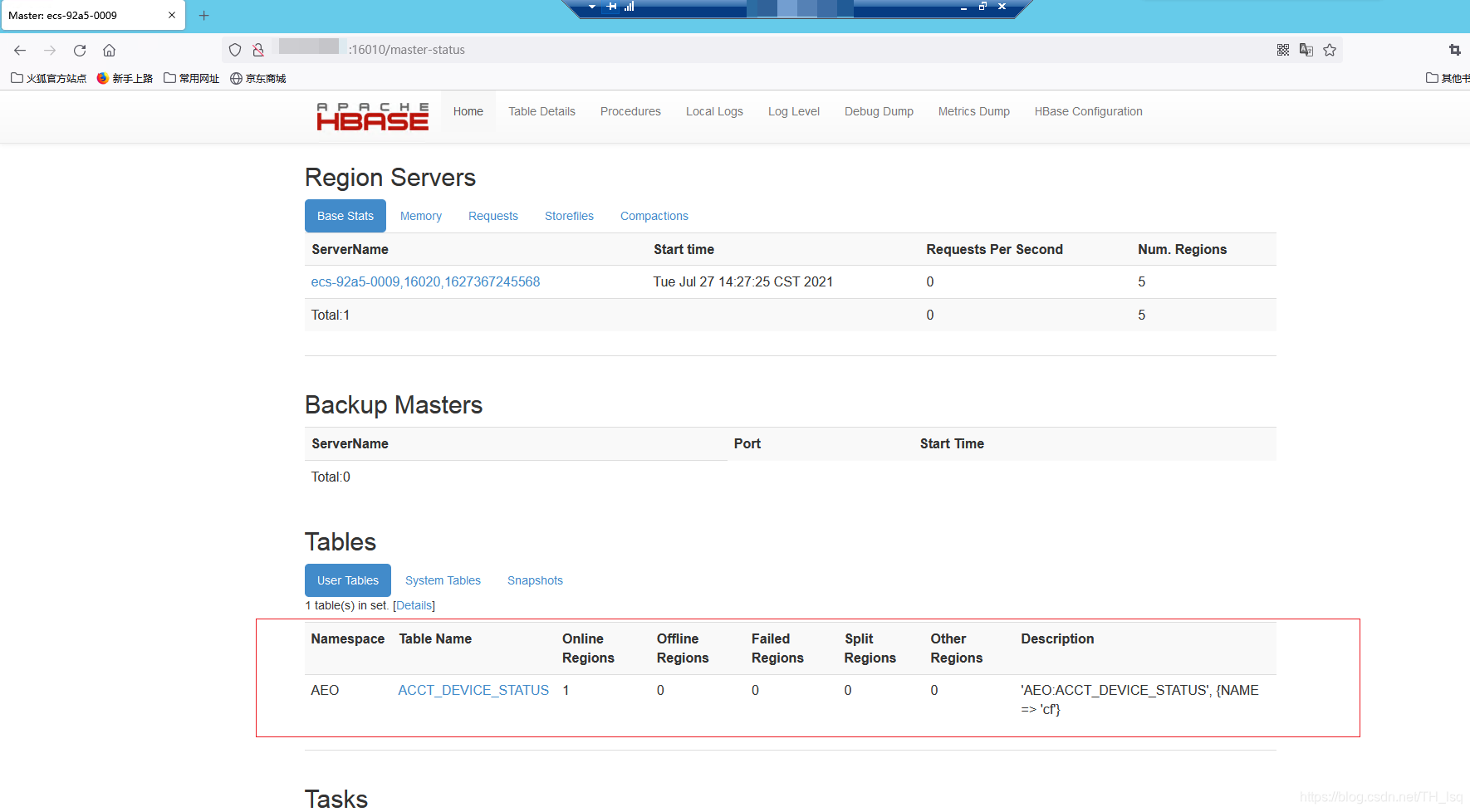Open the Log Level nav item

(794, 111)
